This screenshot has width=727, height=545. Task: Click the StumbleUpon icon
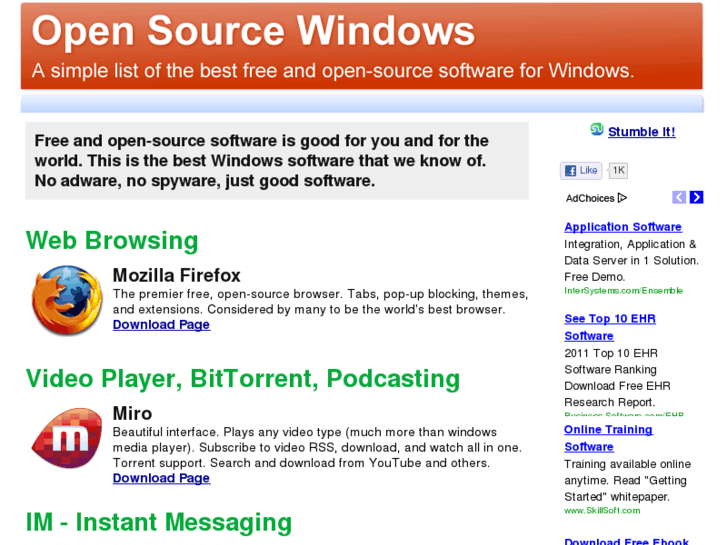pyautogui.click(x=597, y=129)
